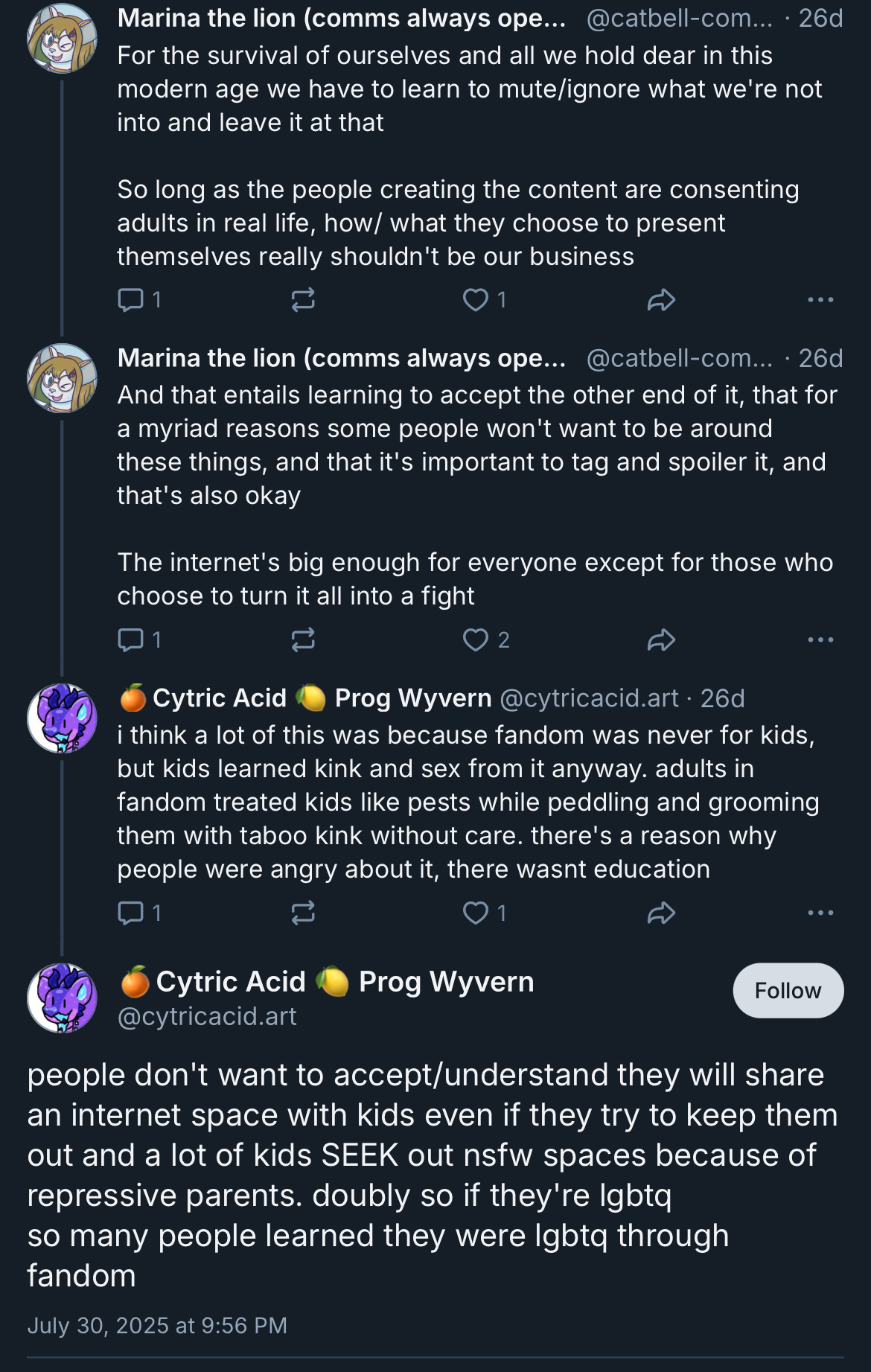Share Marina's first post about muting content
The width and height of the screenshot is (871, 1372).
[x=661, y=300]
